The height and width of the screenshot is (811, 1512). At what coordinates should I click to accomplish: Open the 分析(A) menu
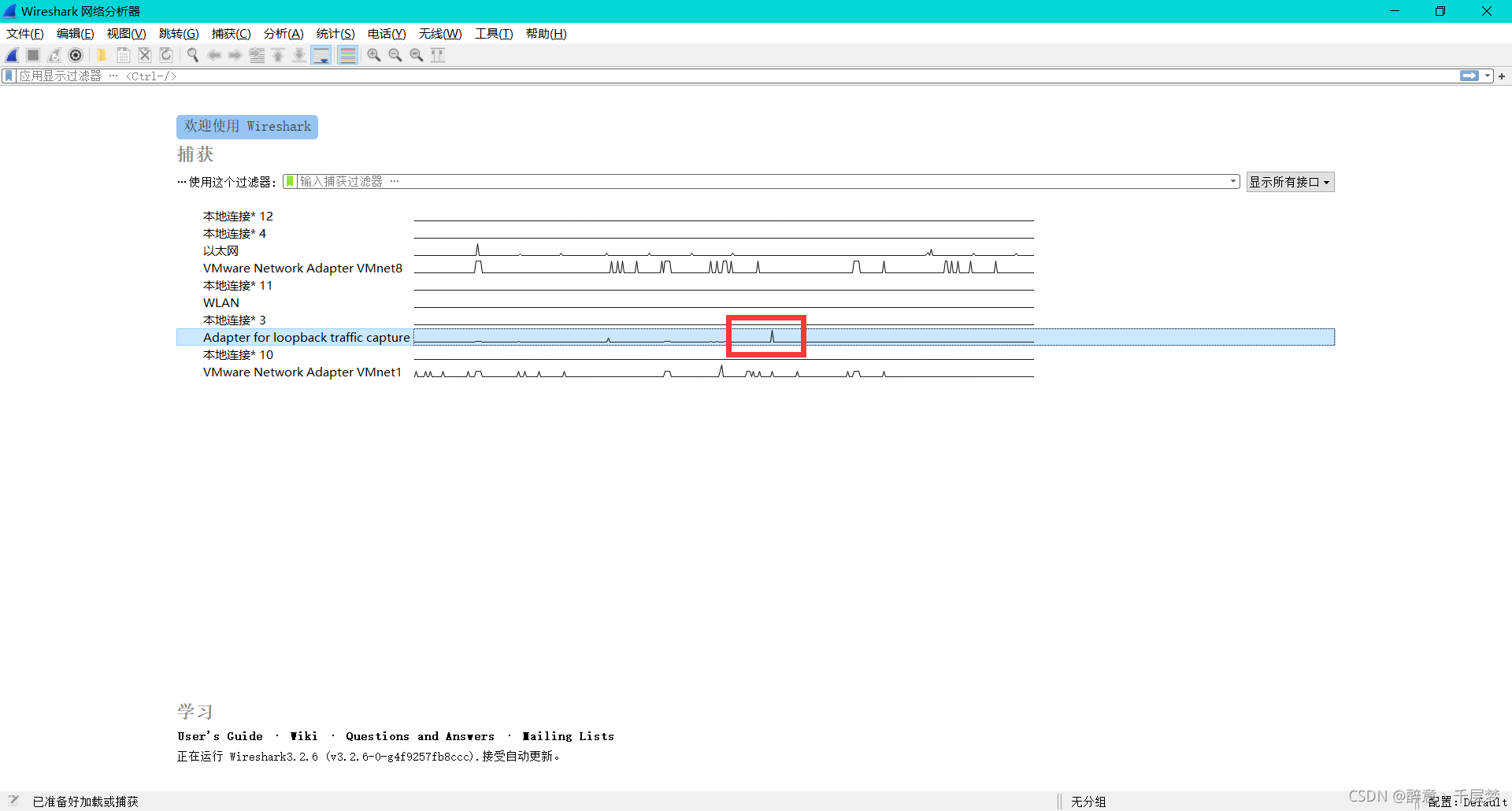coord(283,34)
